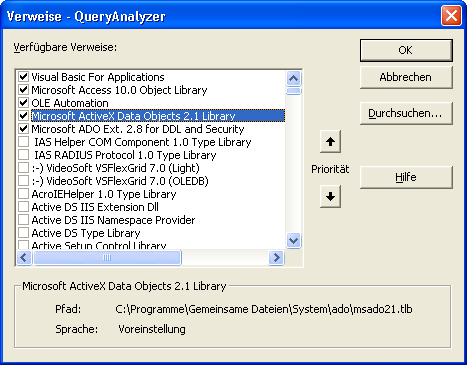Select IAS RADIUS Protocol row text
The height and width of the screenshot is (365, 467).
[125, 155]
